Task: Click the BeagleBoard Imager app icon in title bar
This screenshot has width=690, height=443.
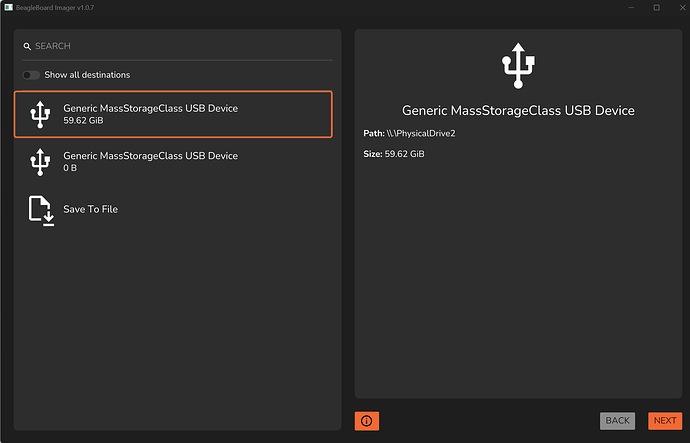Action: 8,7
